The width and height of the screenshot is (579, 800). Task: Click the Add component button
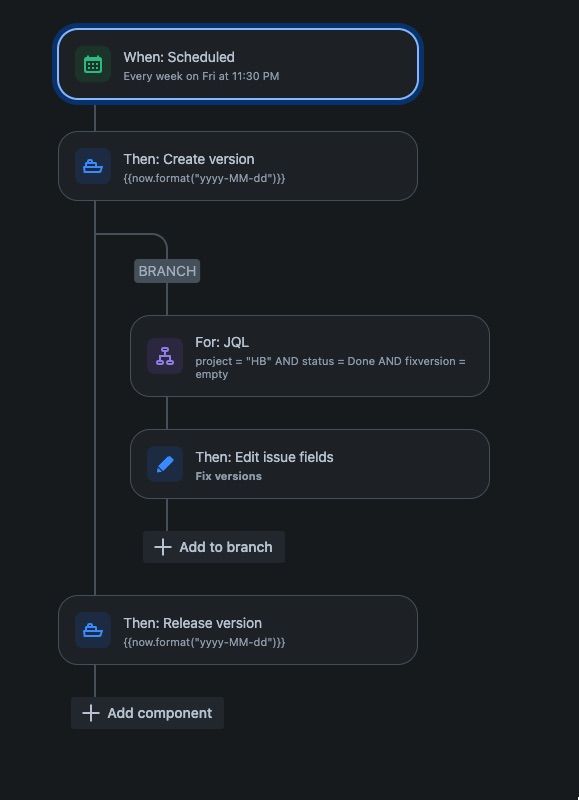pyautogui.click(x=147, y=713)
